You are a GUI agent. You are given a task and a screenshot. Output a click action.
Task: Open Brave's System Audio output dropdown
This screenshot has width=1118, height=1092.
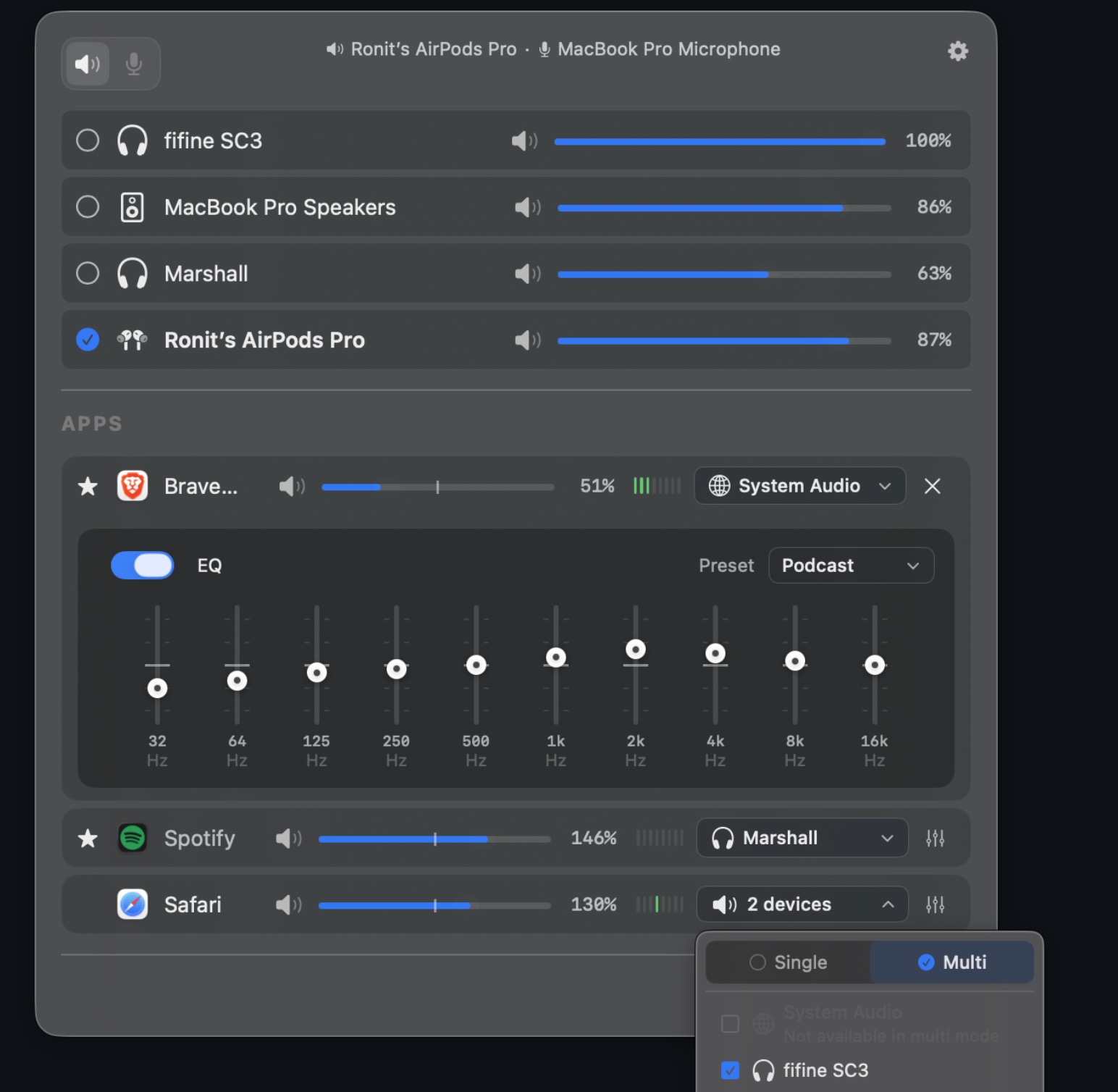tap(799, 486)
